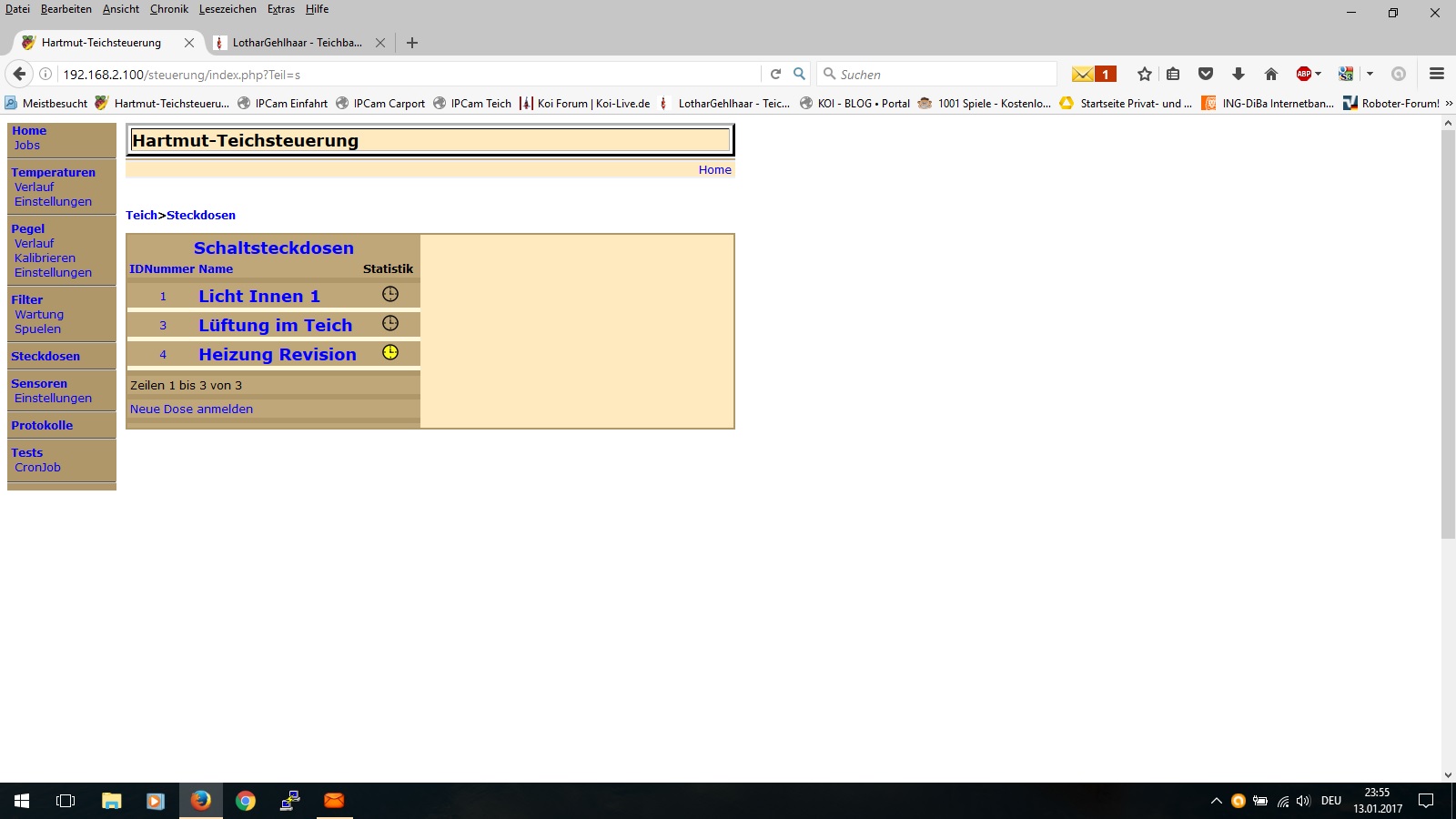Switch to the LotharGehlhaar tab
The image size is (1456, 819).
296,43
